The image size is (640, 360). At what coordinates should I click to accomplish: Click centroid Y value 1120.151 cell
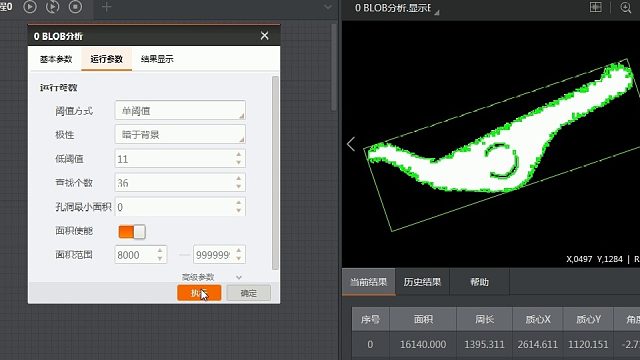point(588,344)
